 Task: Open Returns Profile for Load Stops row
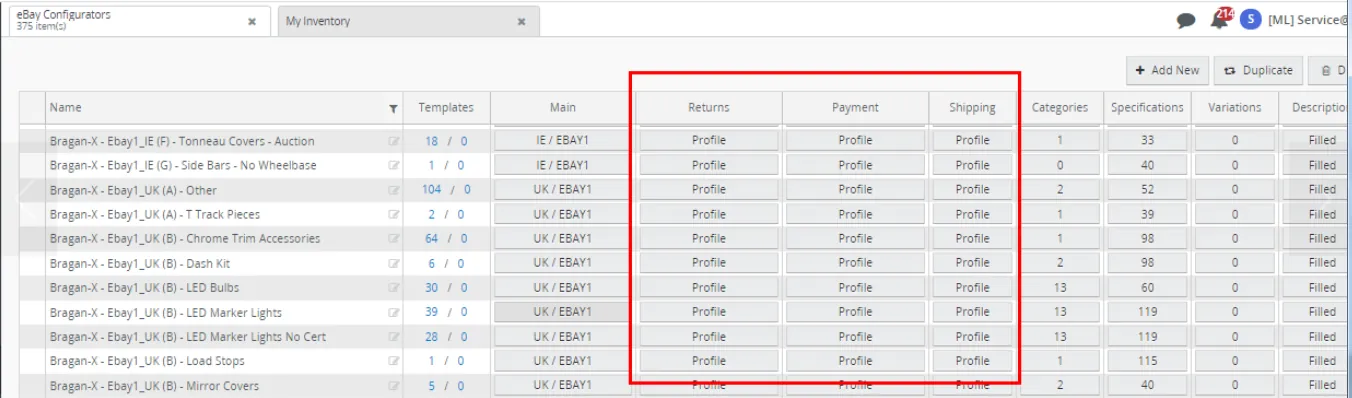point(709,360)
